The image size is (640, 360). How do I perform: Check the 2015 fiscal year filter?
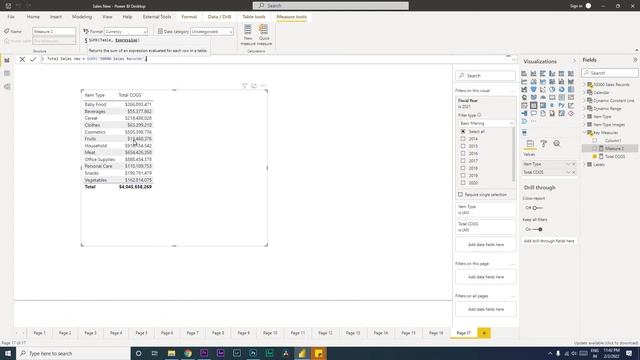pyautogui.click(x=463, y=146)
